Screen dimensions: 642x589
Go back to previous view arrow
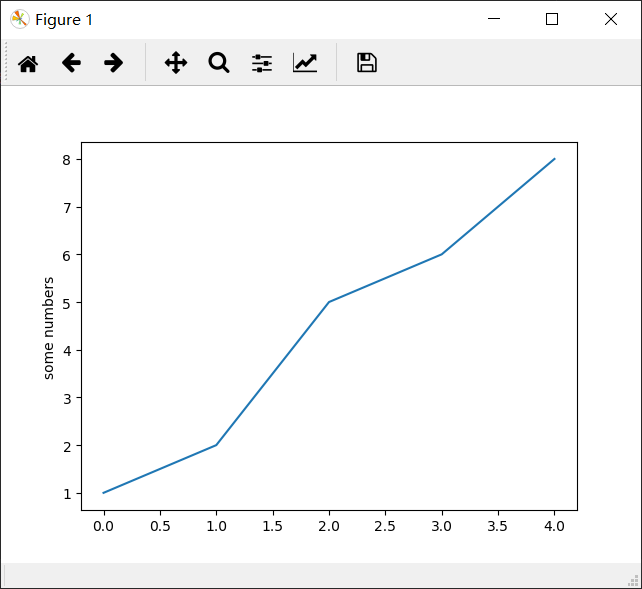71,63
